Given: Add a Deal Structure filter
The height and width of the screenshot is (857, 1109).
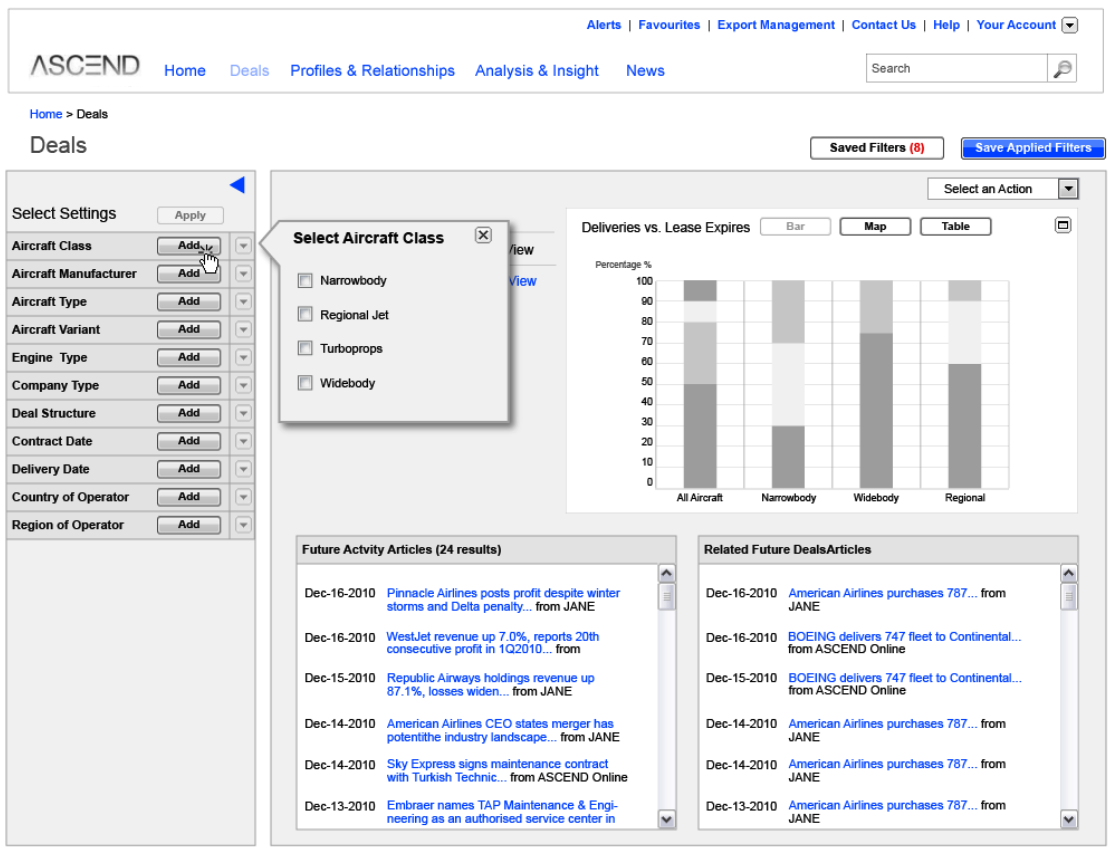Looking at the screenshot, I should pos(189,413).
